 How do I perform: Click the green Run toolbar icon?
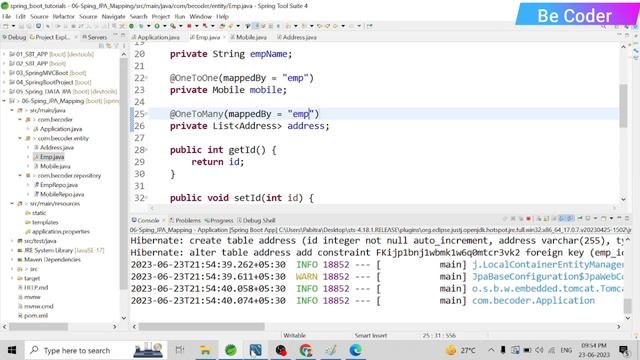pyautogui.click(x=157, y=26)
